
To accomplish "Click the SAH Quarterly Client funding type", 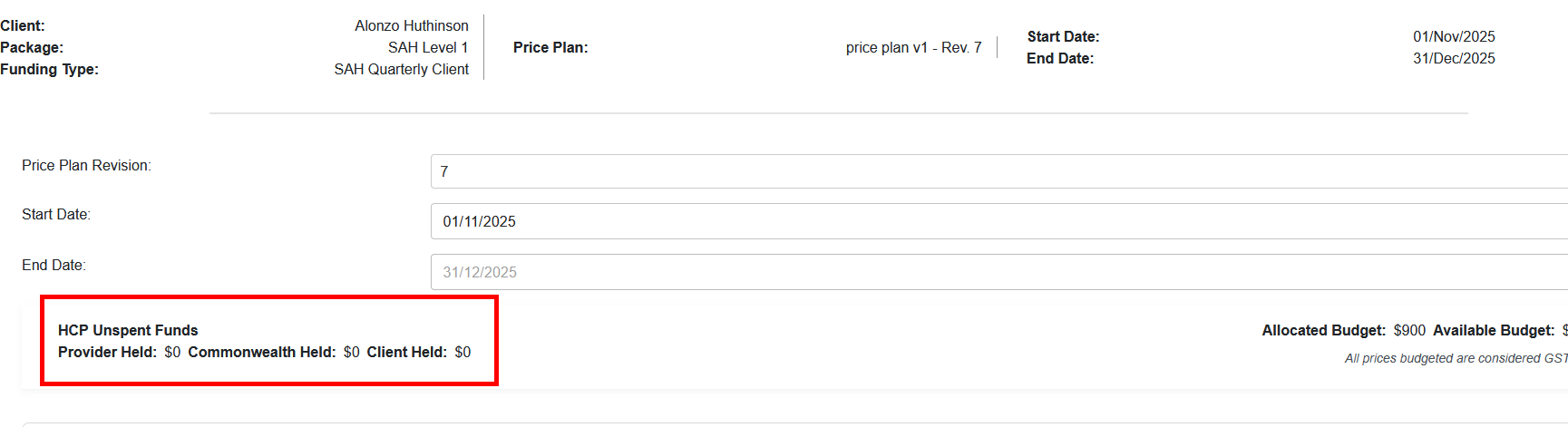I will [401, 69].
